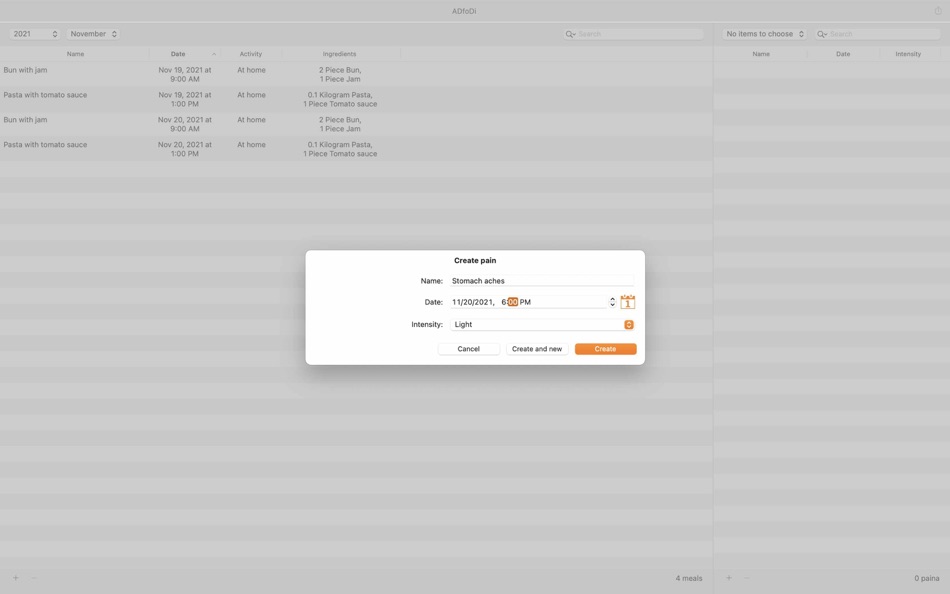
Task: Click the 'Nov 20, 2021 at 9:00 AM' cell
Action: coord(185,124)
